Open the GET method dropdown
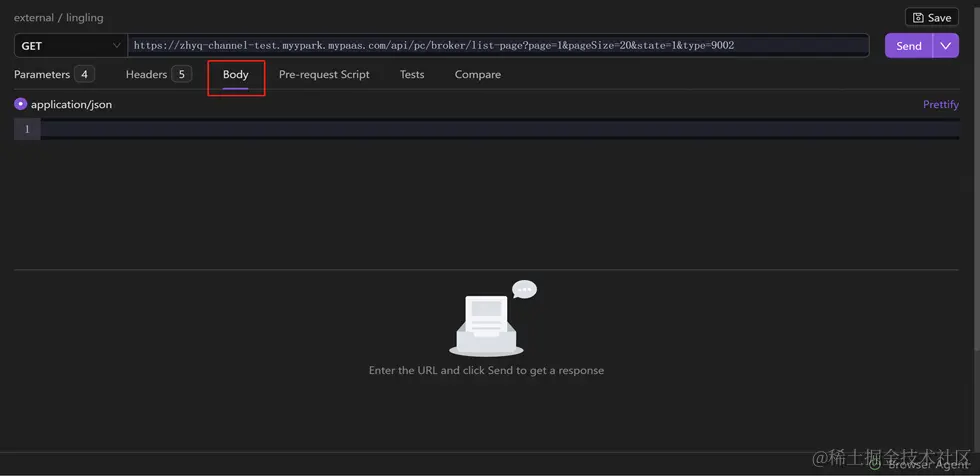The image size is (980, 476). pyautogui.click(x=71, y=46)
